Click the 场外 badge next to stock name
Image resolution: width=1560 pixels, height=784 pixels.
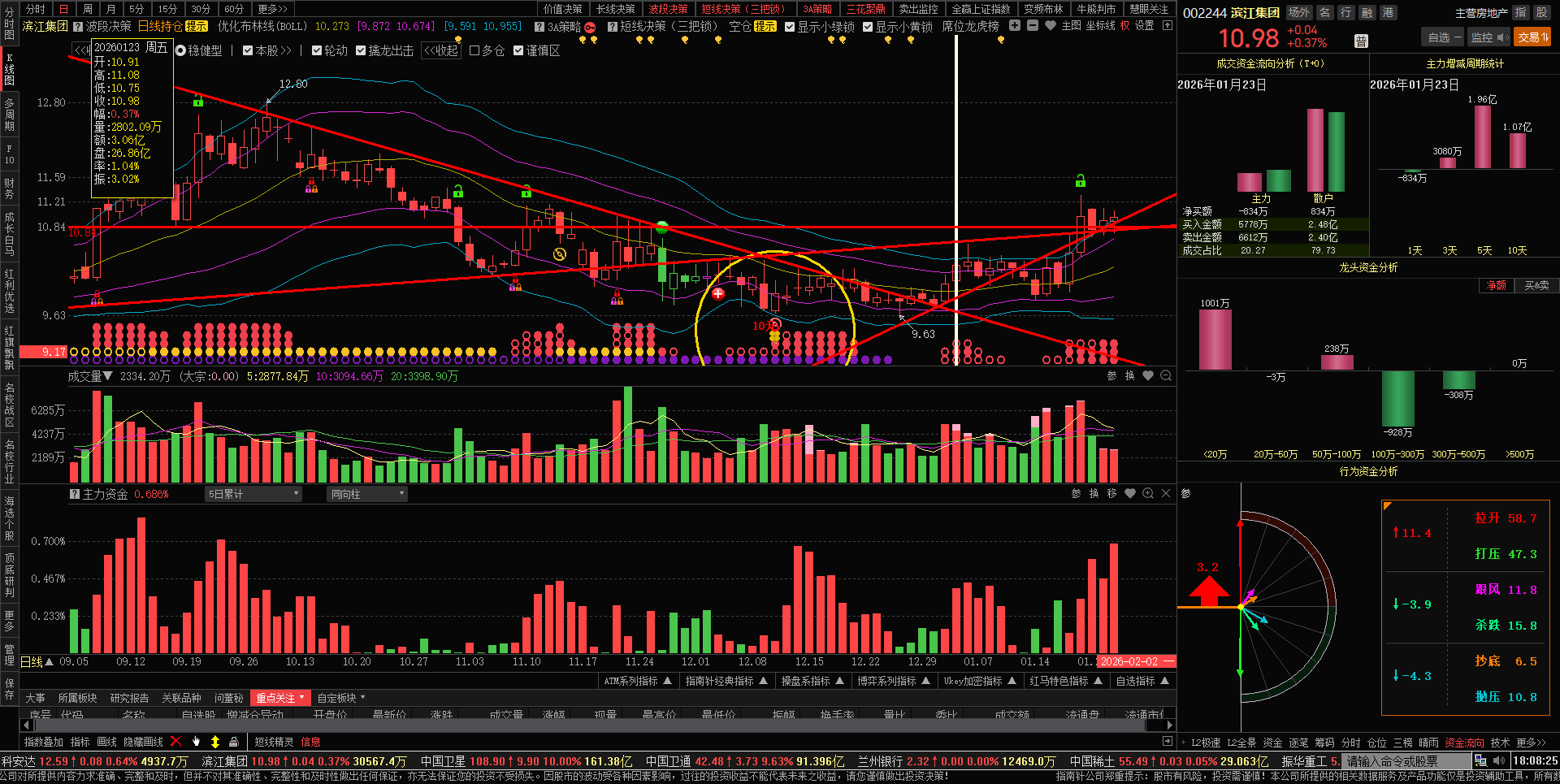coord(1299,12)
